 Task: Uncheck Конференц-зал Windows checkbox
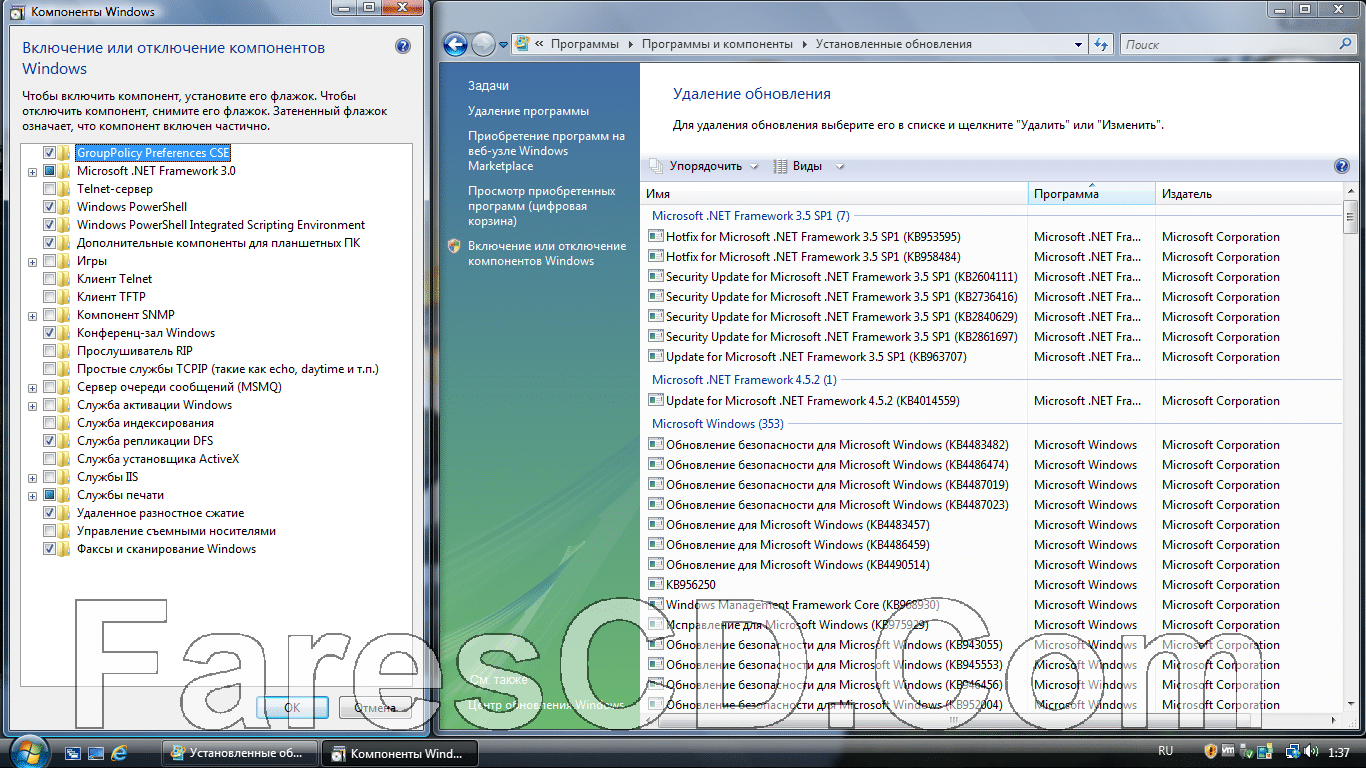49,333
